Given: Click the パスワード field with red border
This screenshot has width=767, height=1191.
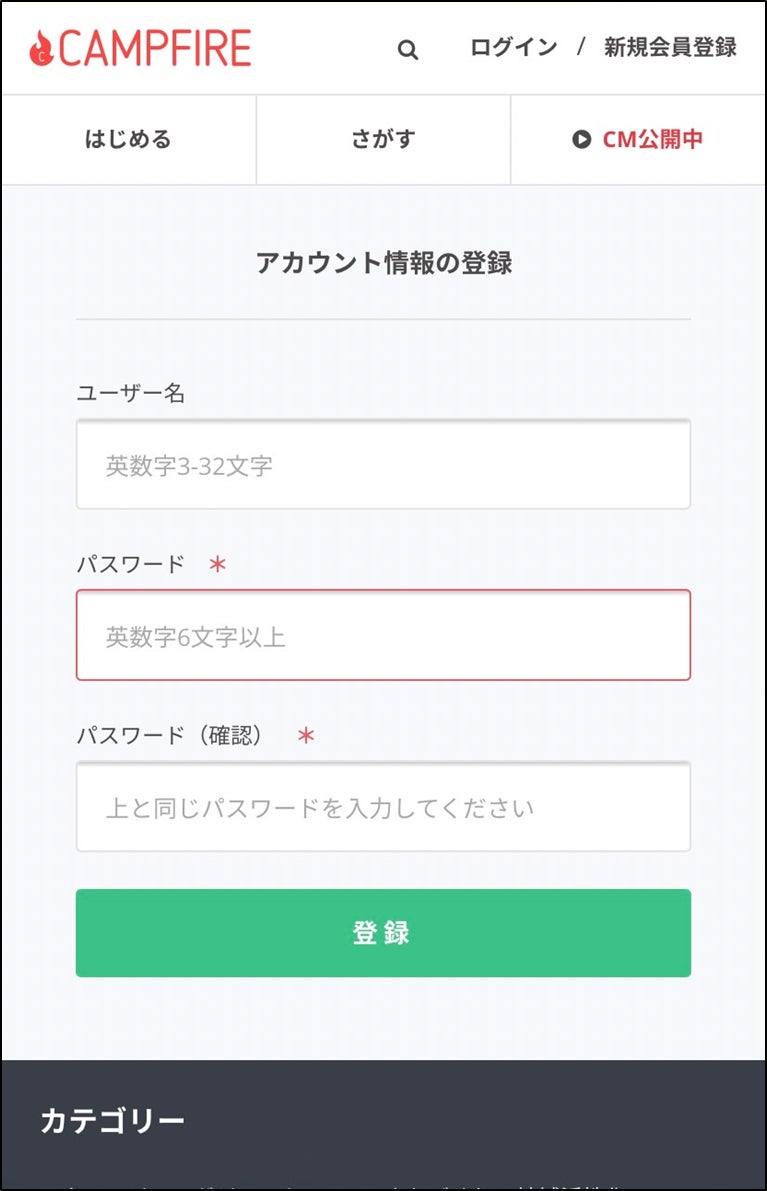Looking at the screenshot, I should pos(383,635).
